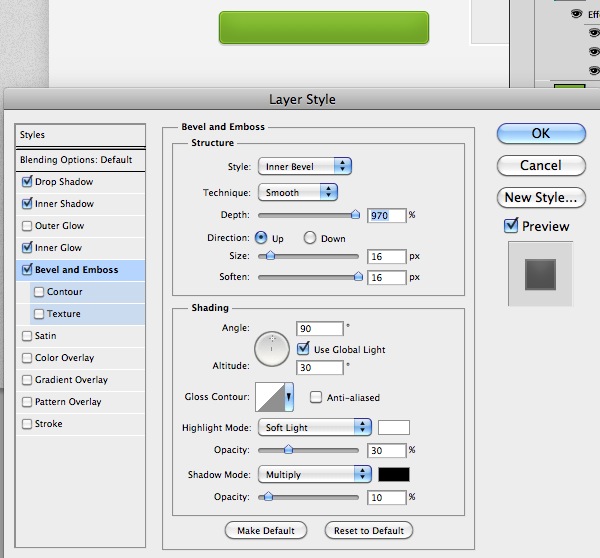Click the Reset to Default button
The width and height of the screenshot is (600, 558).
click(x=369, y=530)
